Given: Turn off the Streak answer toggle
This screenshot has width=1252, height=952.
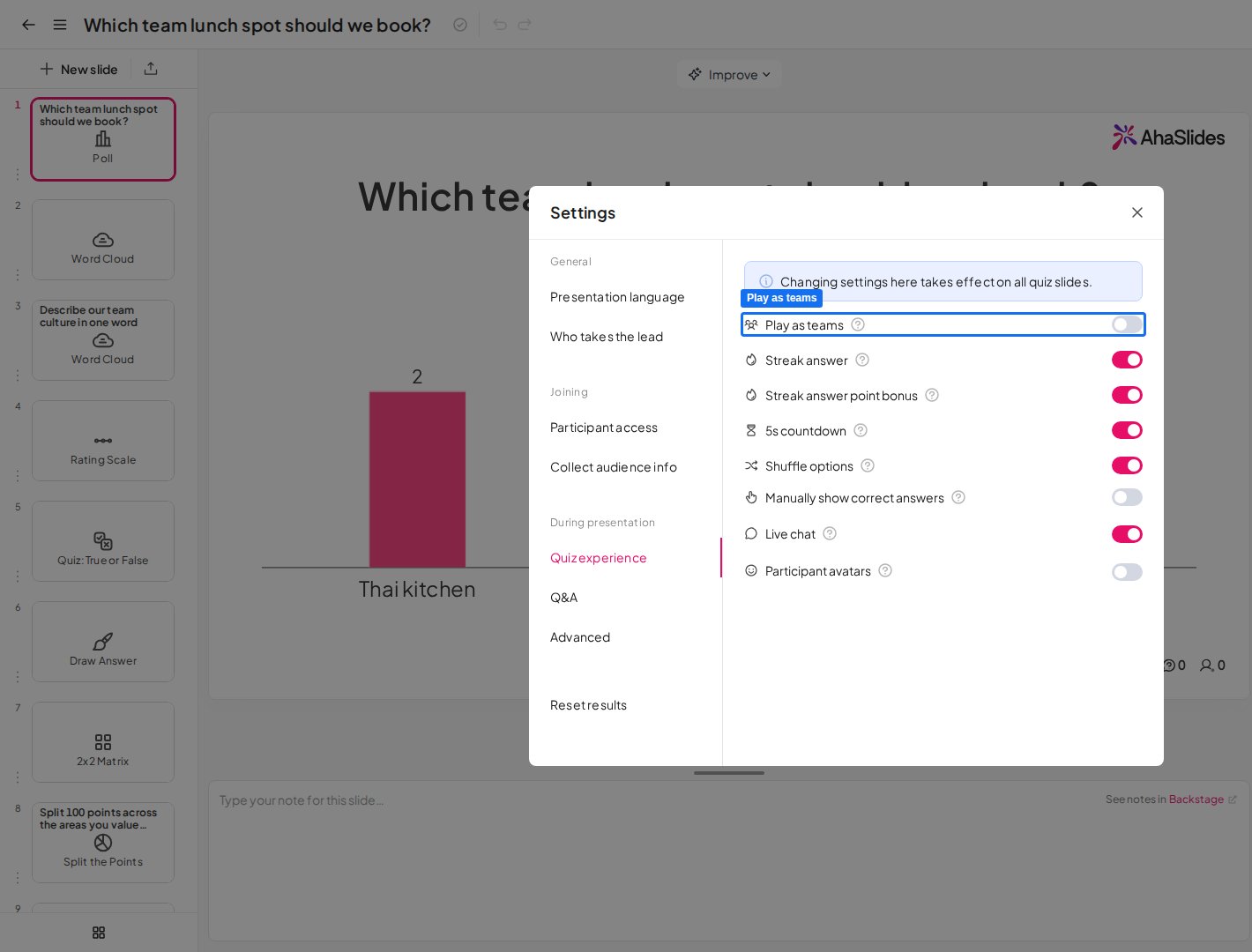Looking at the screenshot, I should (1127, 360).
